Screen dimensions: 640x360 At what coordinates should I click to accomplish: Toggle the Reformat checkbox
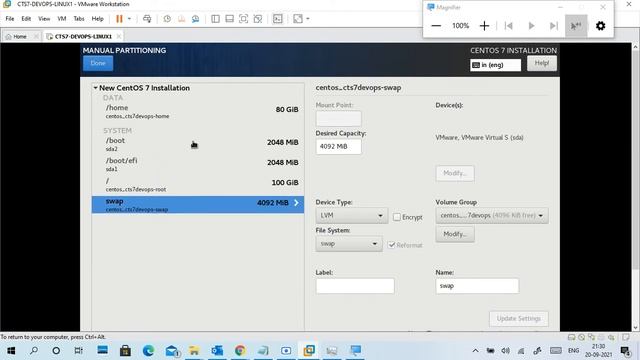[392, 245]
